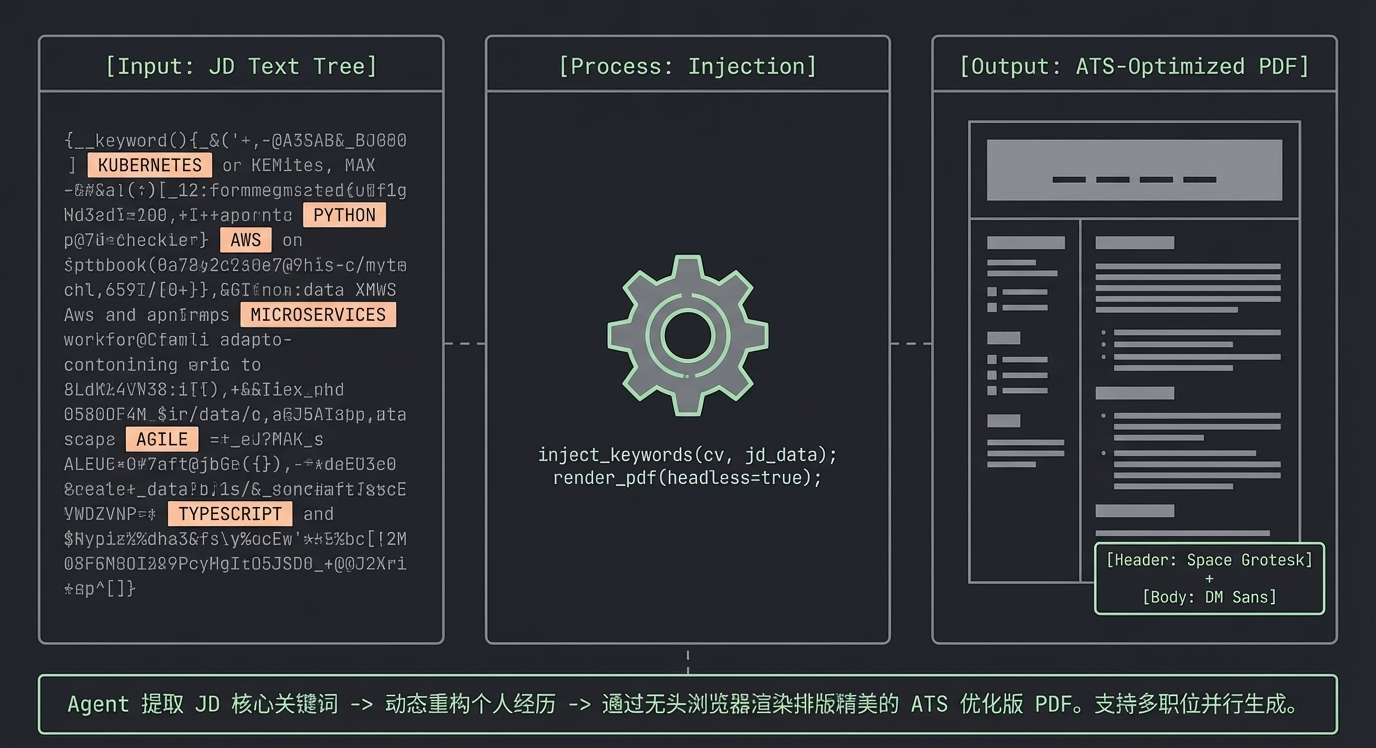Select the AWS keyword tag
This screenshot has width=1376, height=748.
246,240
